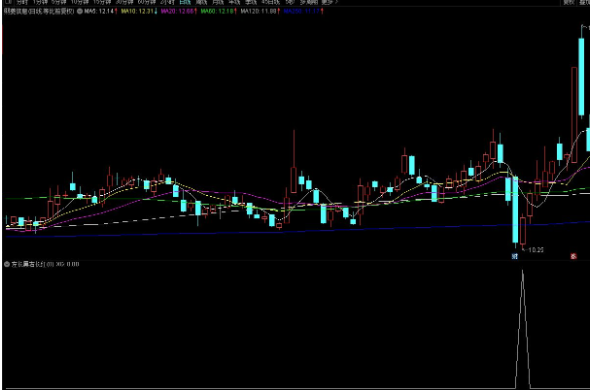Click the red marker badge near the chart bottom right
Screen dimensions: 590x390
(x=573, y=256)
